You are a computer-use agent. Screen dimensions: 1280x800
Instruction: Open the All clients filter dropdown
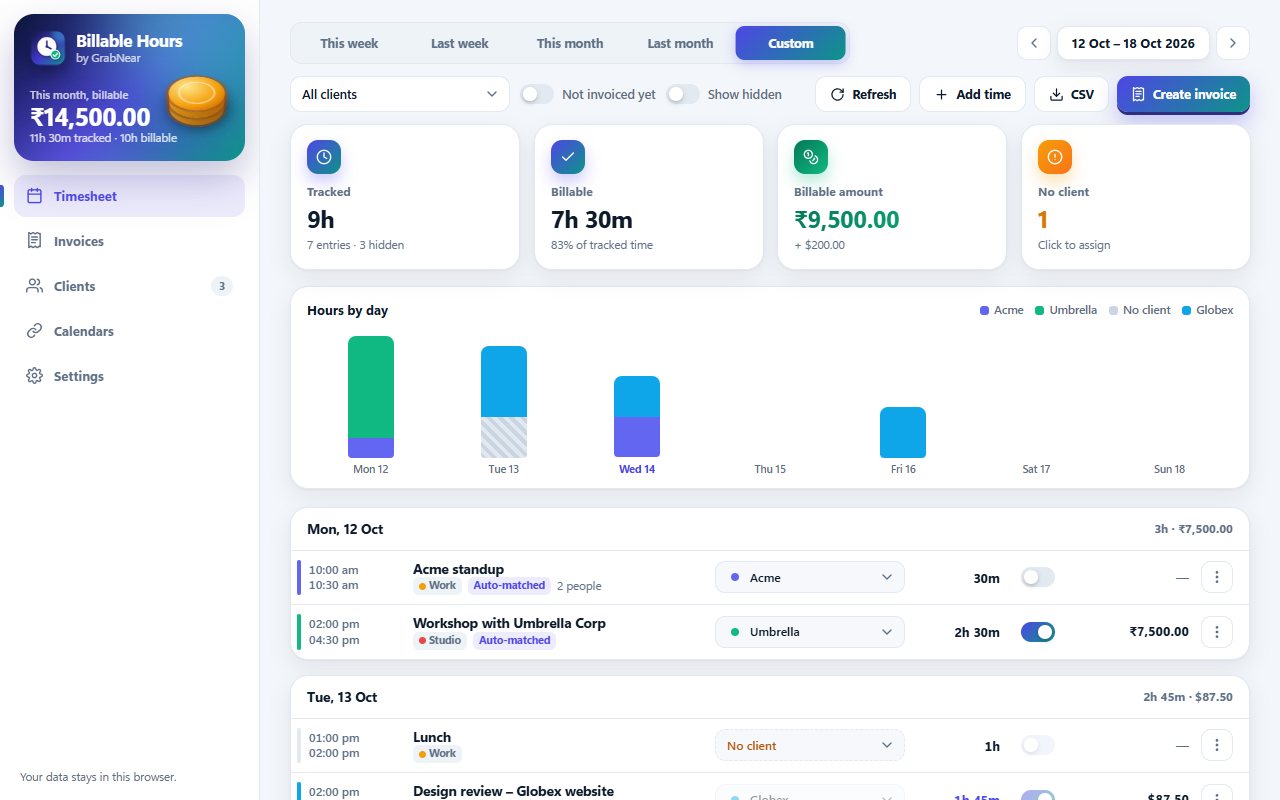coord(400,94)
